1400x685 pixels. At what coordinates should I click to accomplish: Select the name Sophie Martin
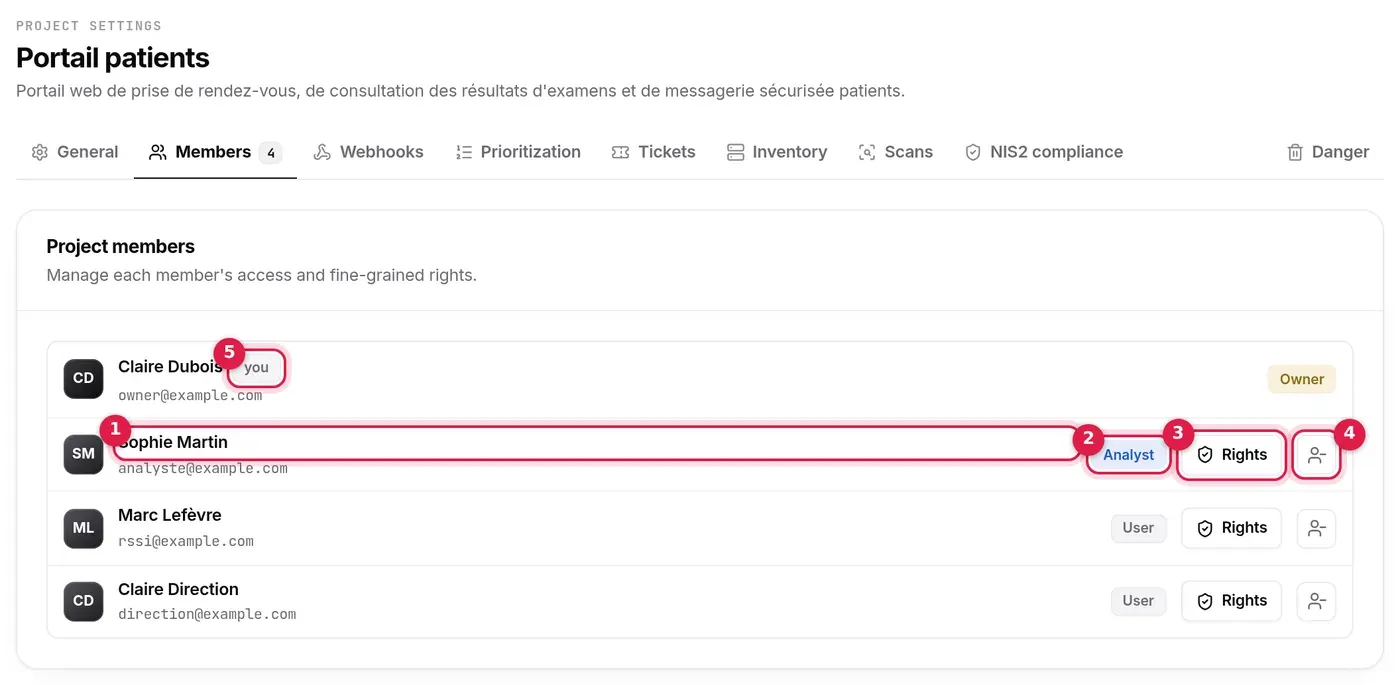point(173,442)
